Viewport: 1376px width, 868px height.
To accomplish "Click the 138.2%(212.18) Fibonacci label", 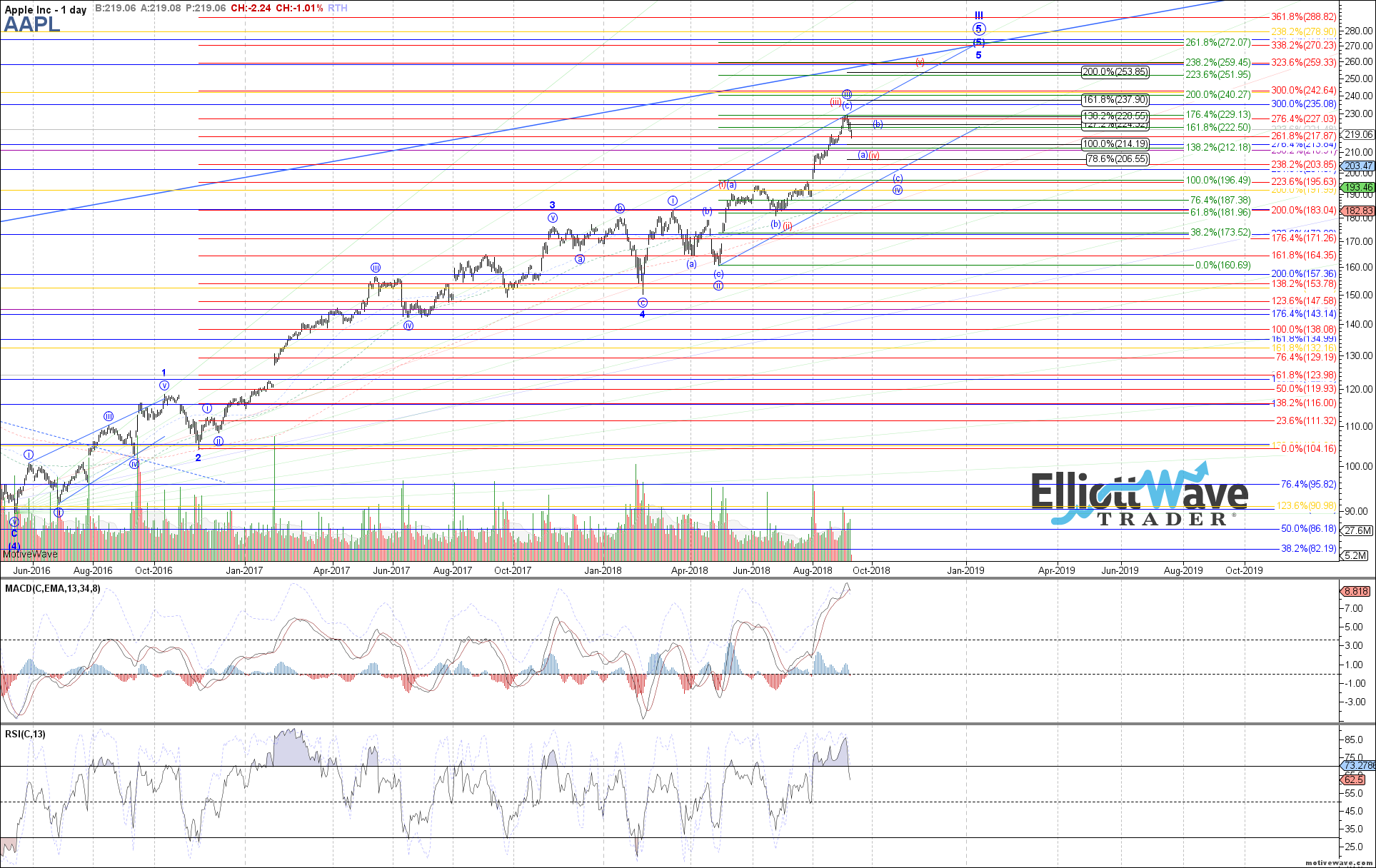I will pyautogui.click(x=1218, y=148).
